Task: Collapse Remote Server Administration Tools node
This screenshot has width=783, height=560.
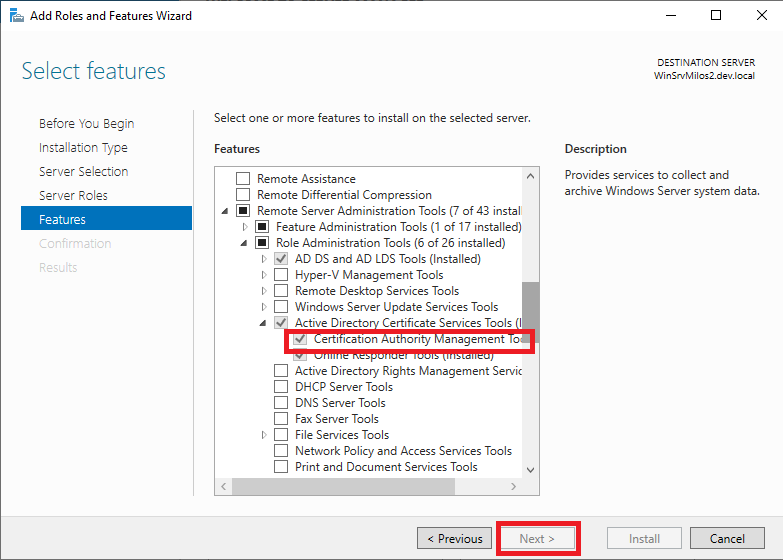Action: pyautogui.click(x=226, y=211)
